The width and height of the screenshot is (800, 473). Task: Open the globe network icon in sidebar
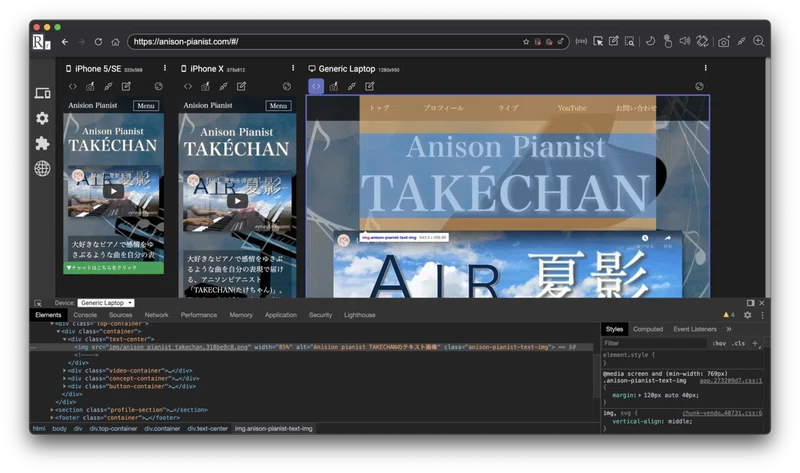pos(42,168)
